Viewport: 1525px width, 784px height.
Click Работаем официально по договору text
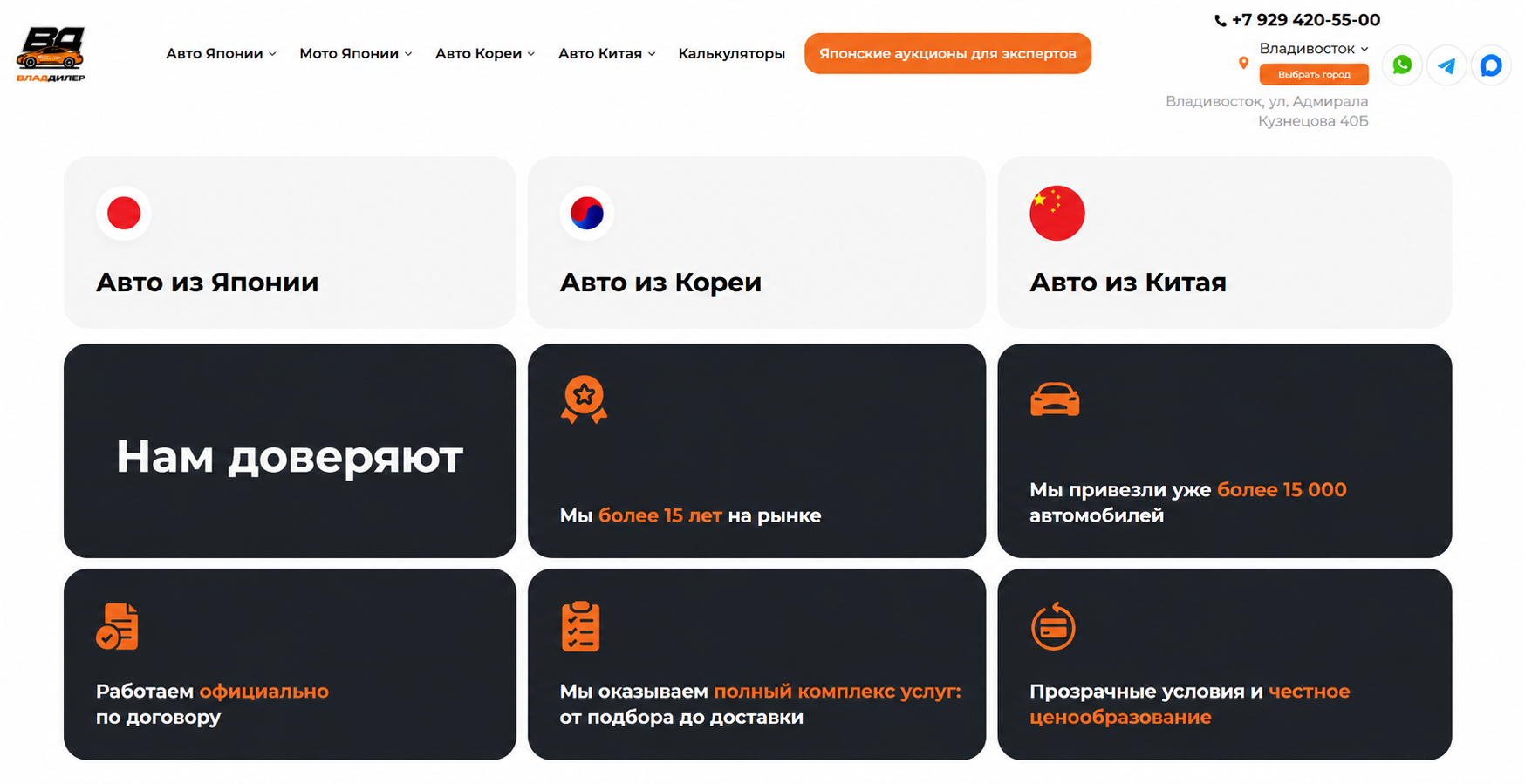tap(212, 704)
